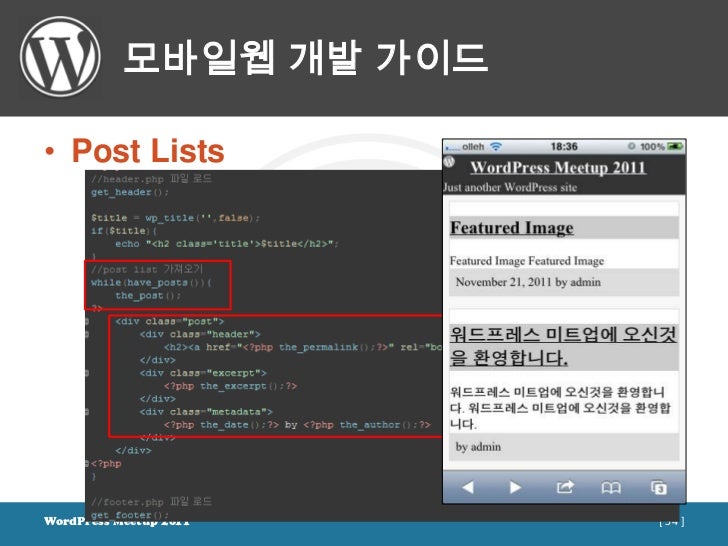Open the Featured Image post title link

512,228
